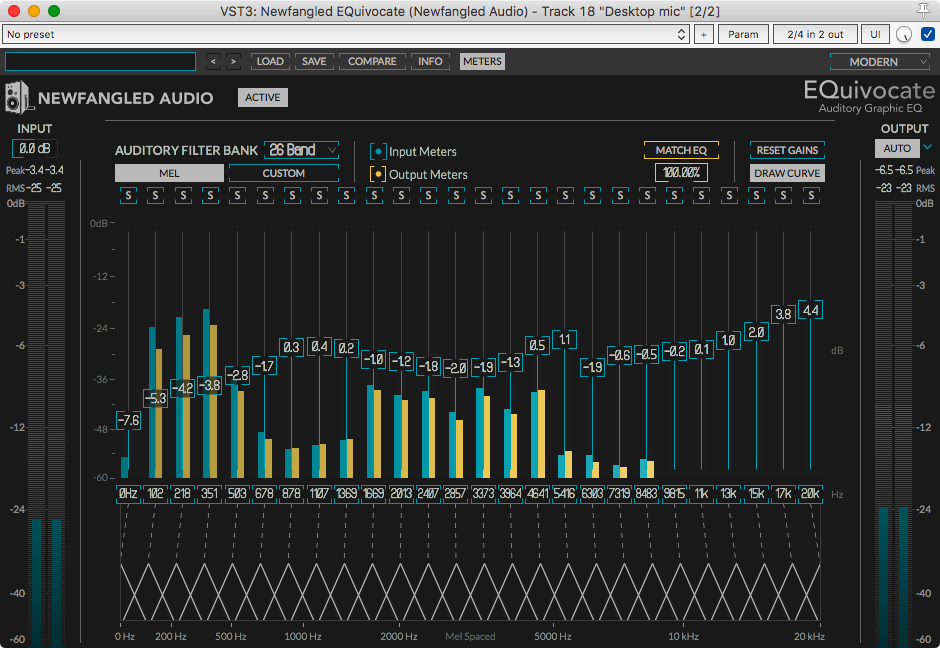
Task: Toggle Output Meters display
Action: [378, 174]
